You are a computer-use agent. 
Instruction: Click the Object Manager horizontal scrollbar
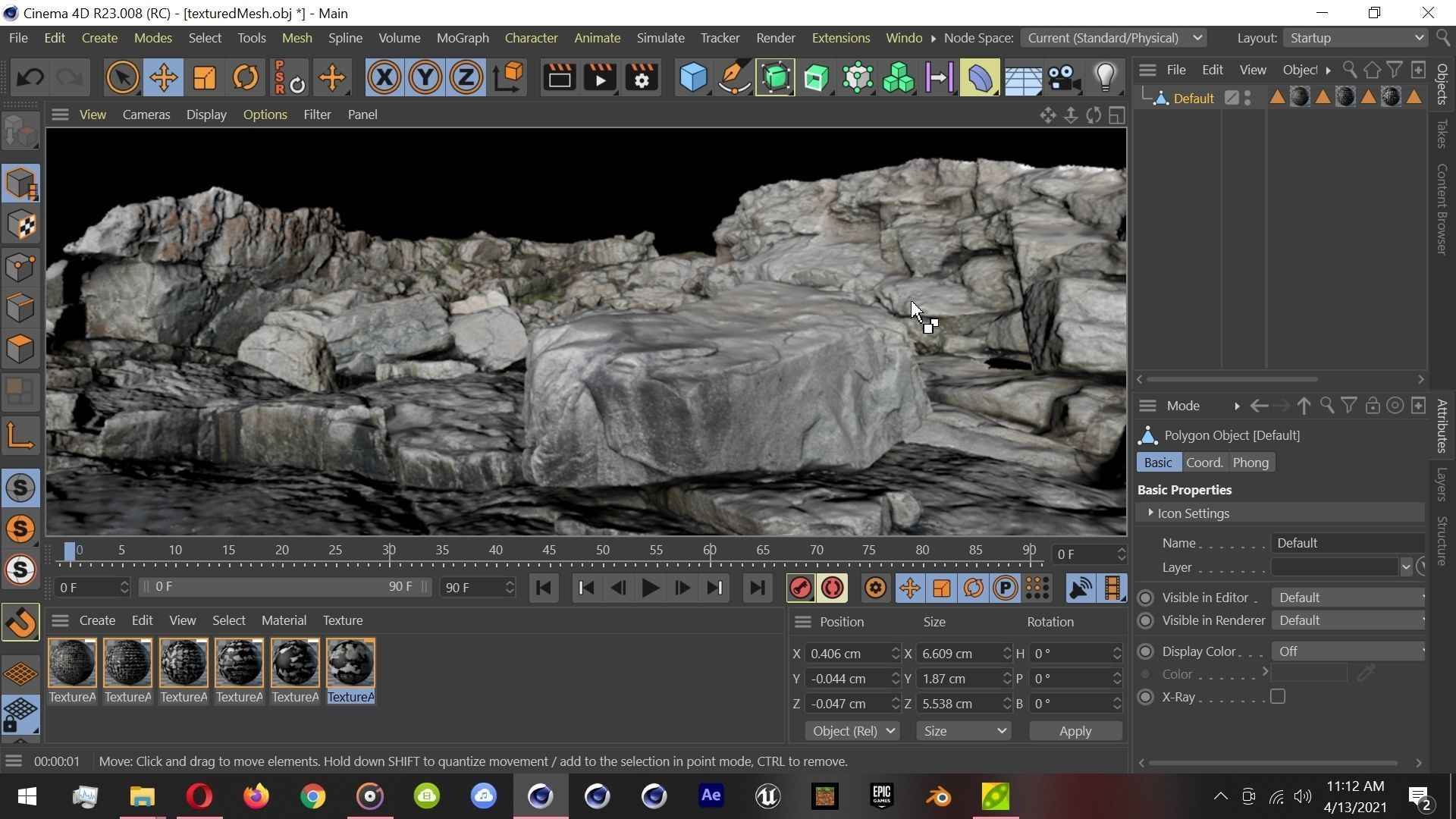tap(1232, 379)
